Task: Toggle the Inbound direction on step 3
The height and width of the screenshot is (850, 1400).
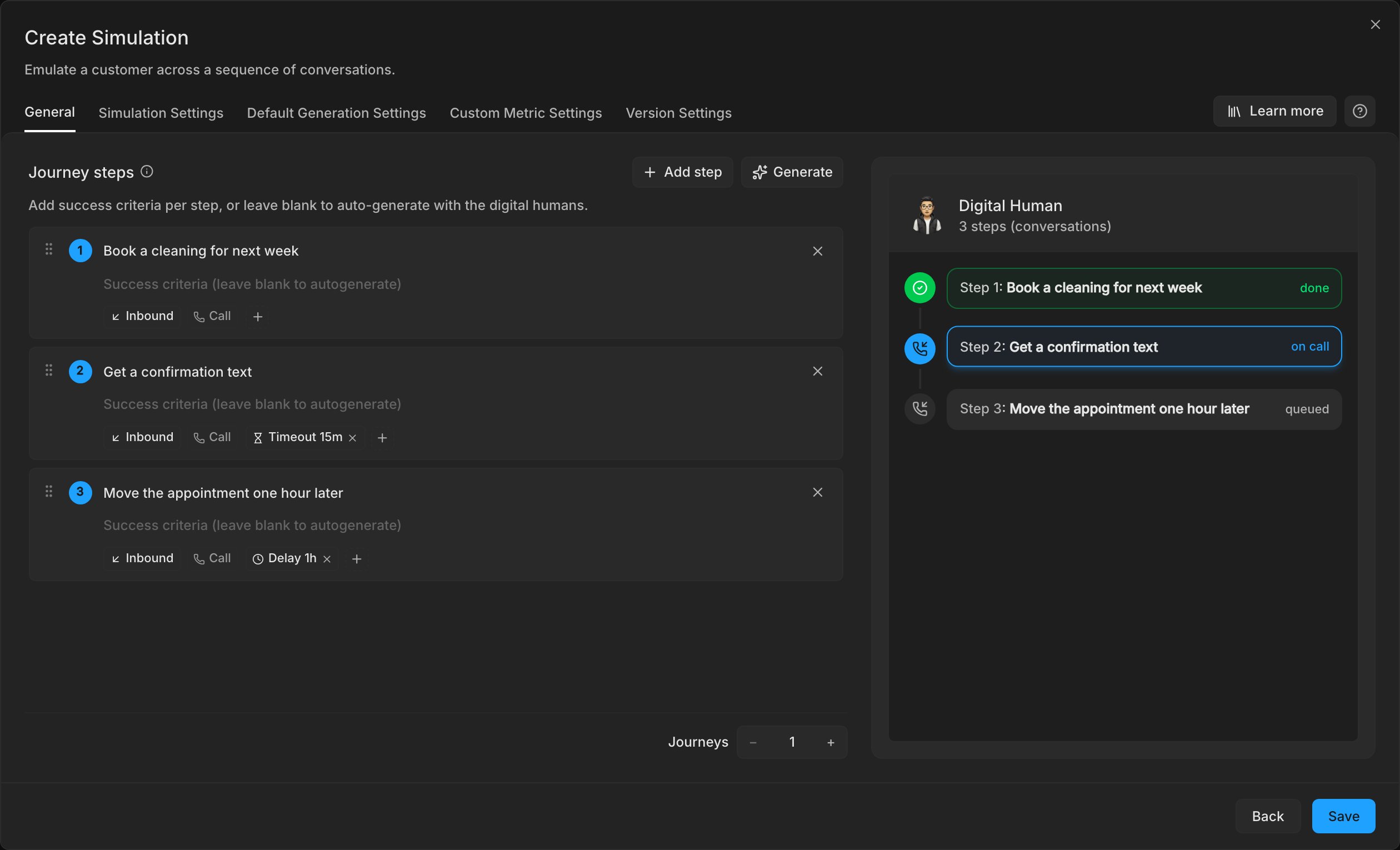Action: [142, 558]
